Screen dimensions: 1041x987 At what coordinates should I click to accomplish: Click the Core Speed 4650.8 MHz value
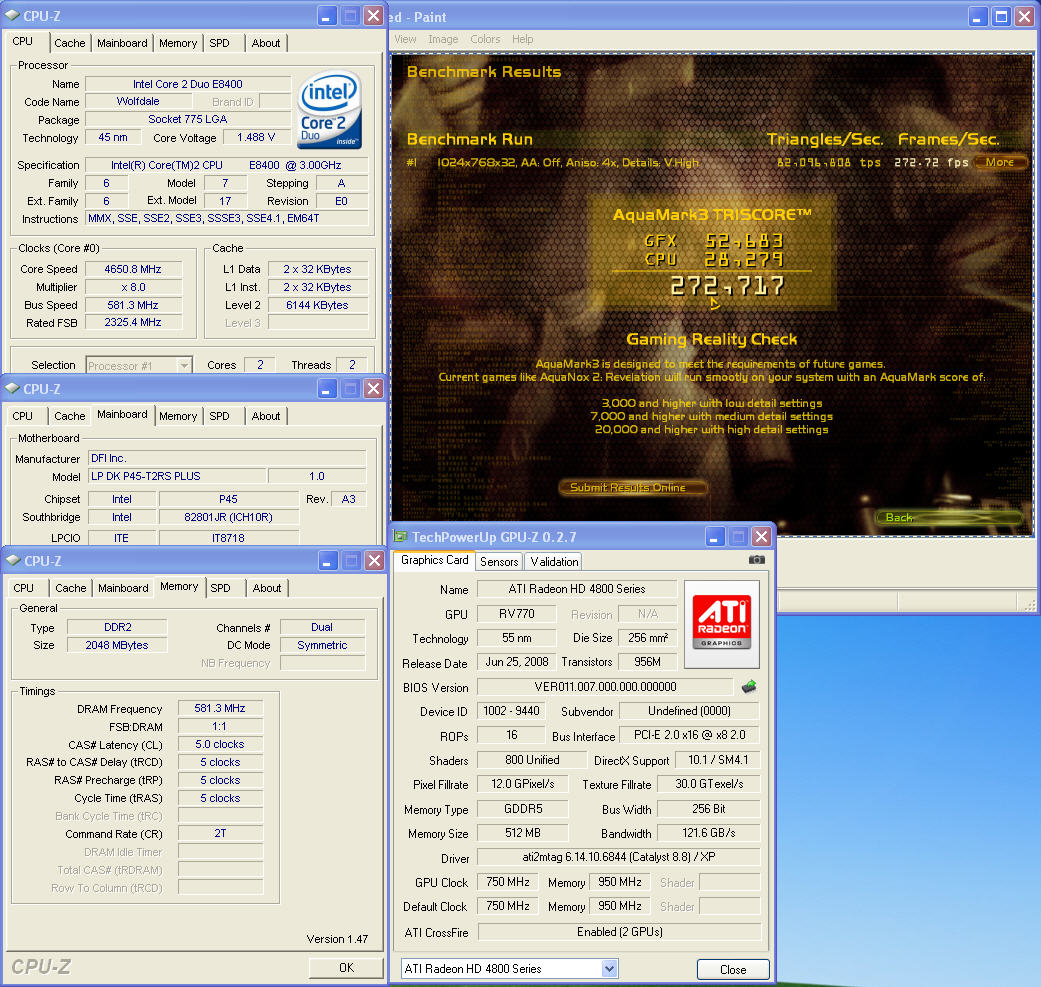coord(133,269)
